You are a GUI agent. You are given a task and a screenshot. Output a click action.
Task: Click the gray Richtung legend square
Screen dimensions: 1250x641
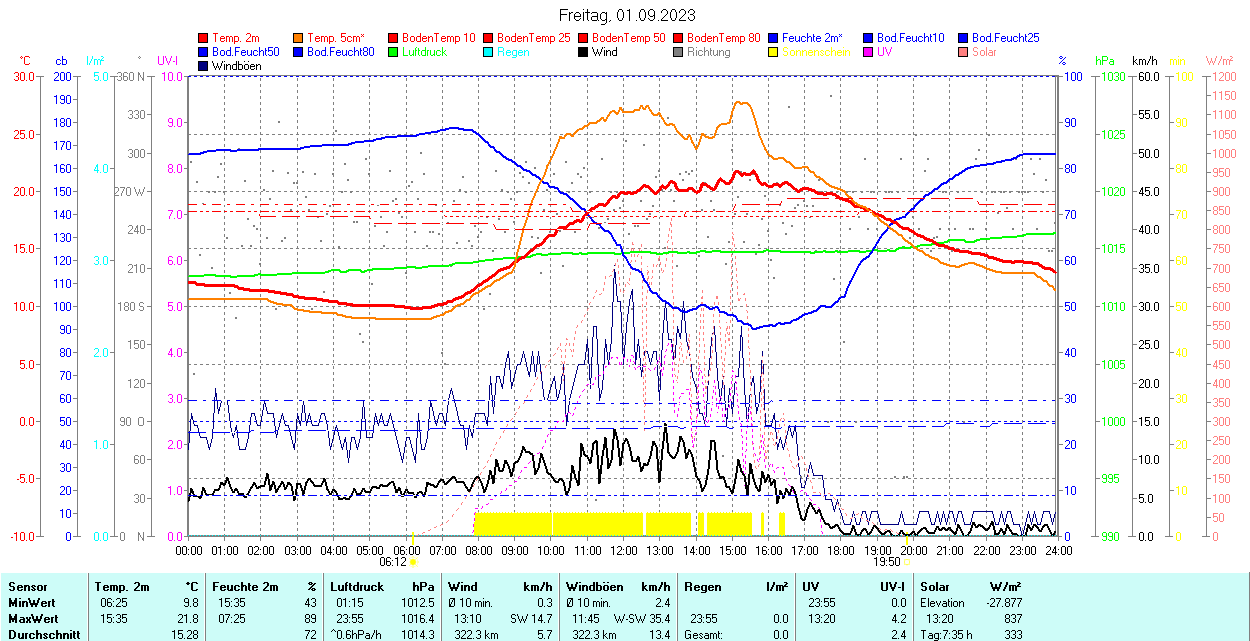point(679,52)
